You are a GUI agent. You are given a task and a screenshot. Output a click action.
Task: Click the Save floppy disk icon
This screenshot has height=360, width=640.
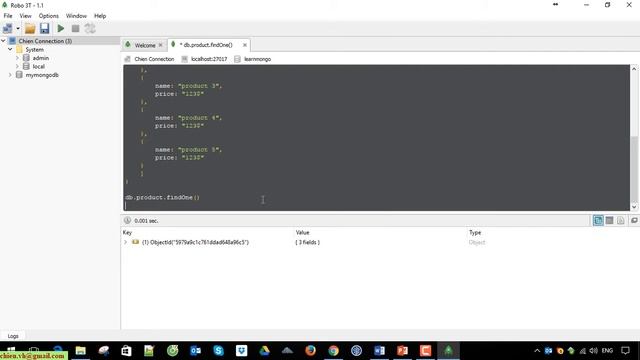[x=44, y=29]
